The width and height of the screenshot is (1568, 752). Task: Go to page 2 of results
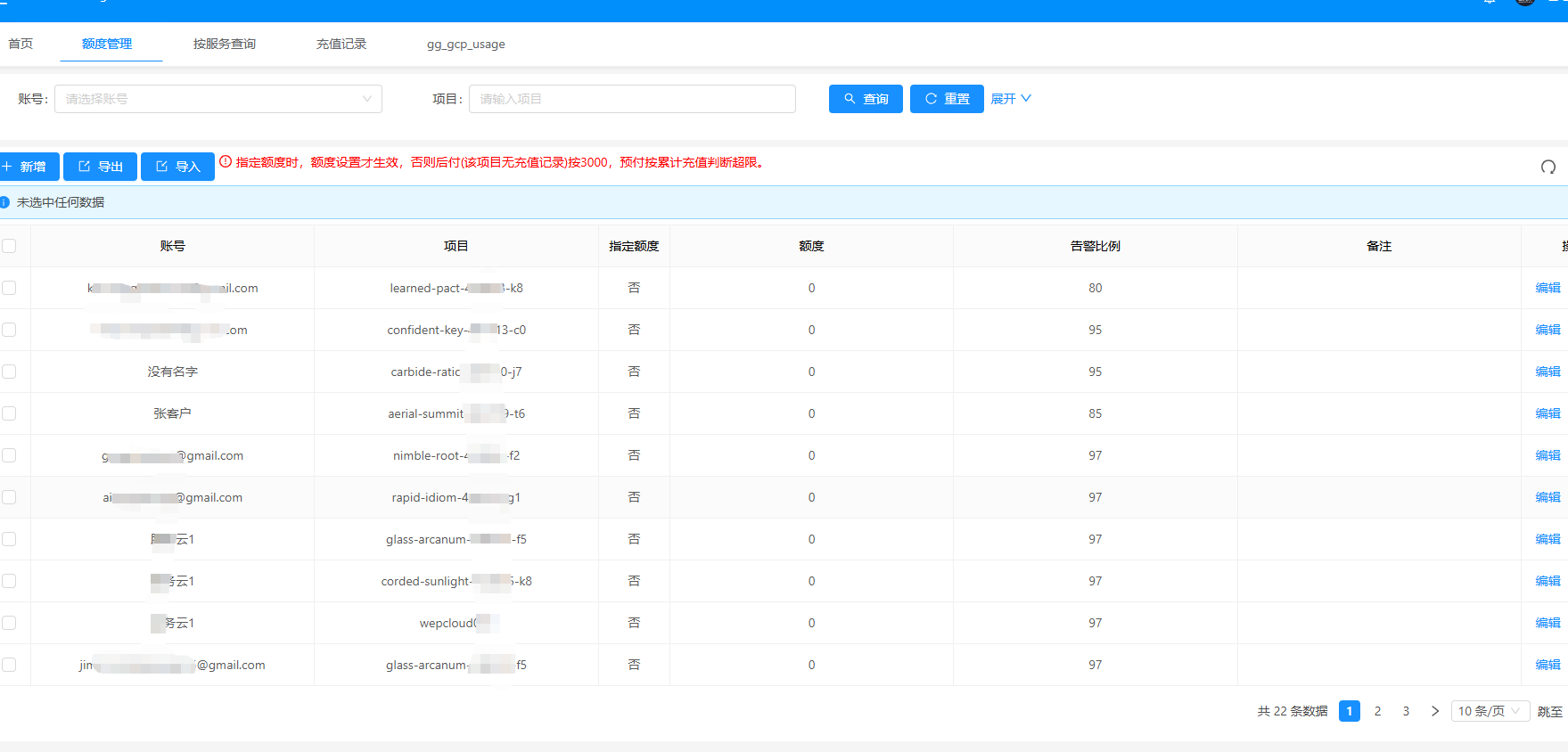click(1377, 711)
